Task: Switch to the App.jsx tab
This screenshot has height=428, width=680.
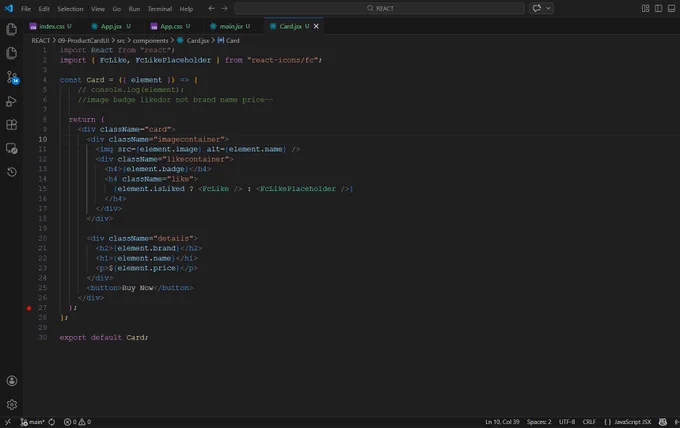Action: [x=111, y=26]
